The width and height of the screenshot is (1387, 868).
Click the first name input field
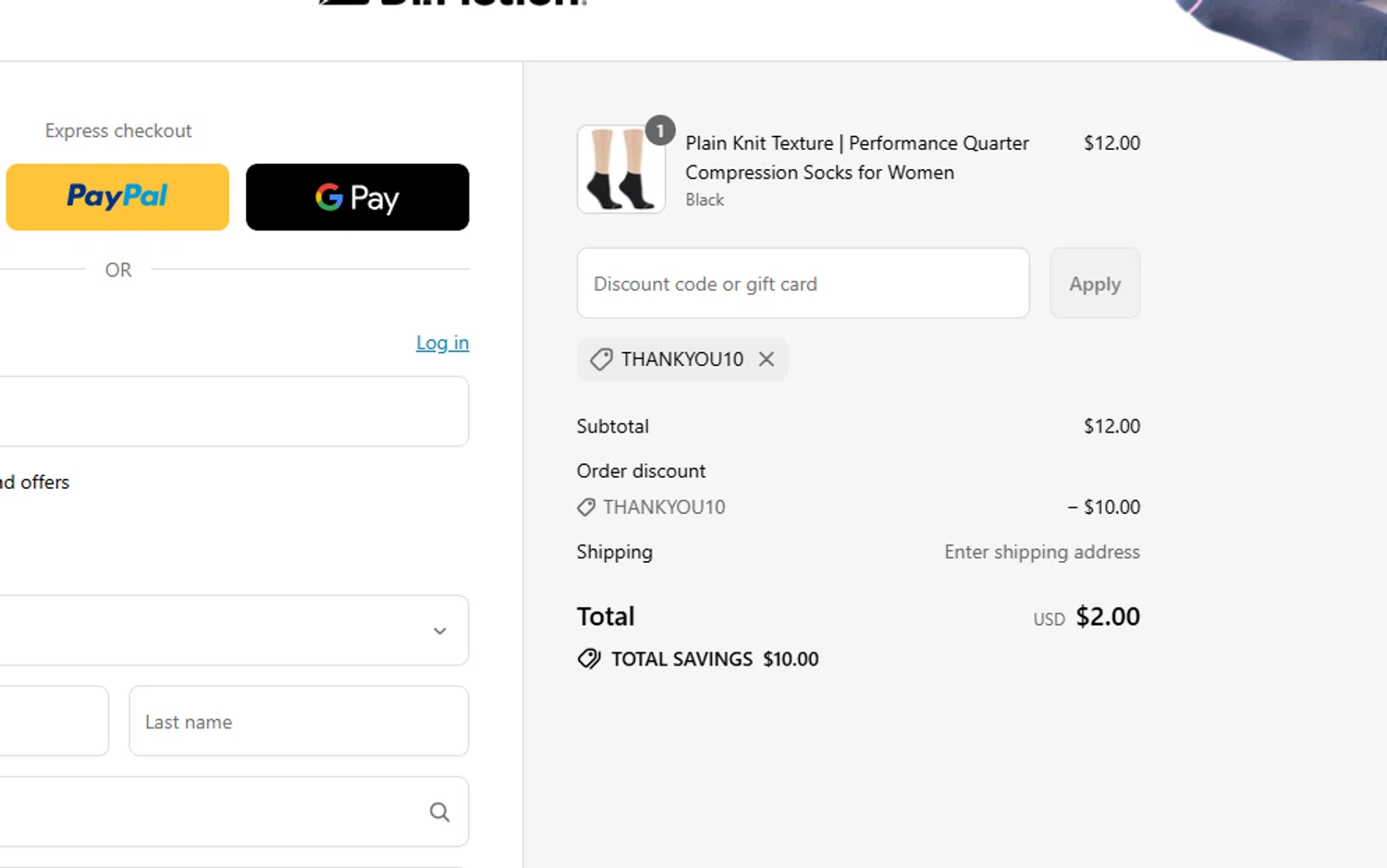54,721
